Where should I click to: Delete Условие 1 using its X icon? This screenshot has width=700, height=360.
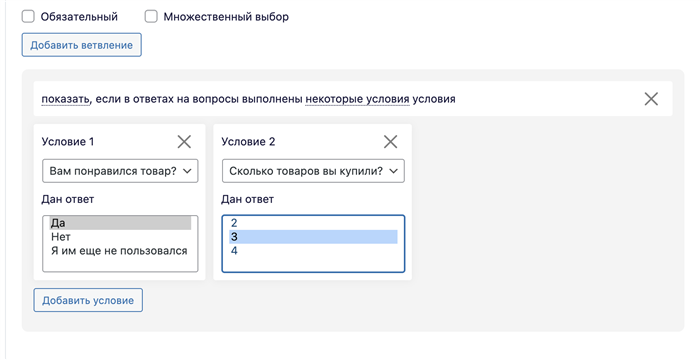184,142
